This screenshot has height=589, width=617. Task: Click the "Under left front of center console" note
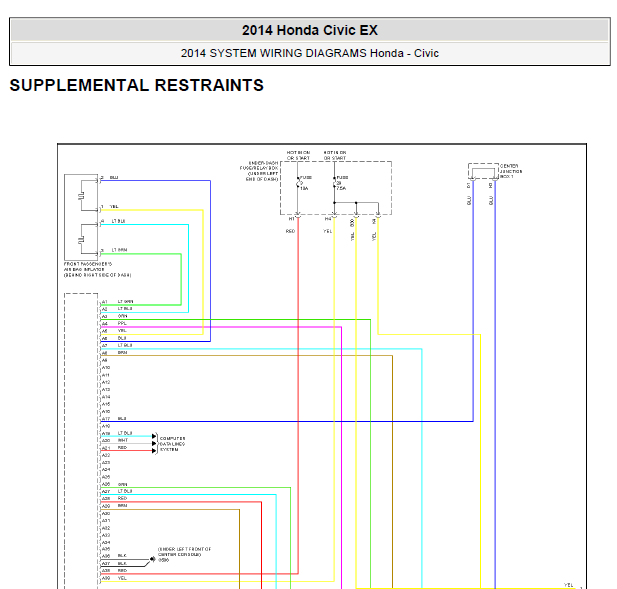pyautogui.click(x=185, y=552)
